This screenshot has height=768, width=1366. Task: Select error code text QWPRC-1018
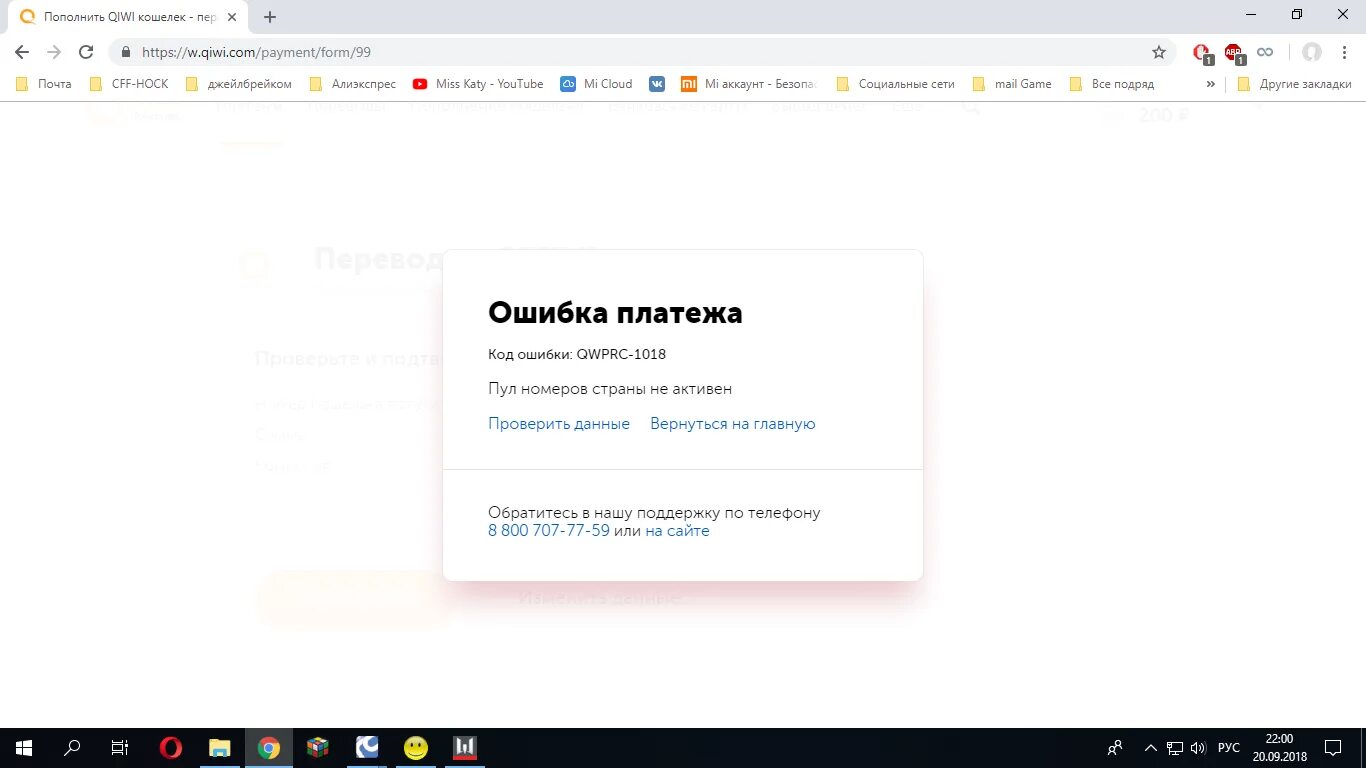tap(621, 354)
